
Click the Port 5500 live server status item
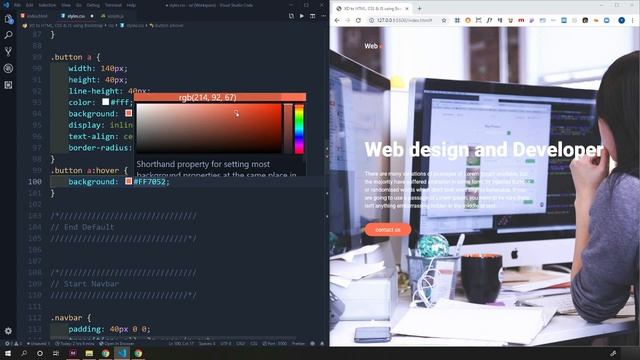[275, 344]
